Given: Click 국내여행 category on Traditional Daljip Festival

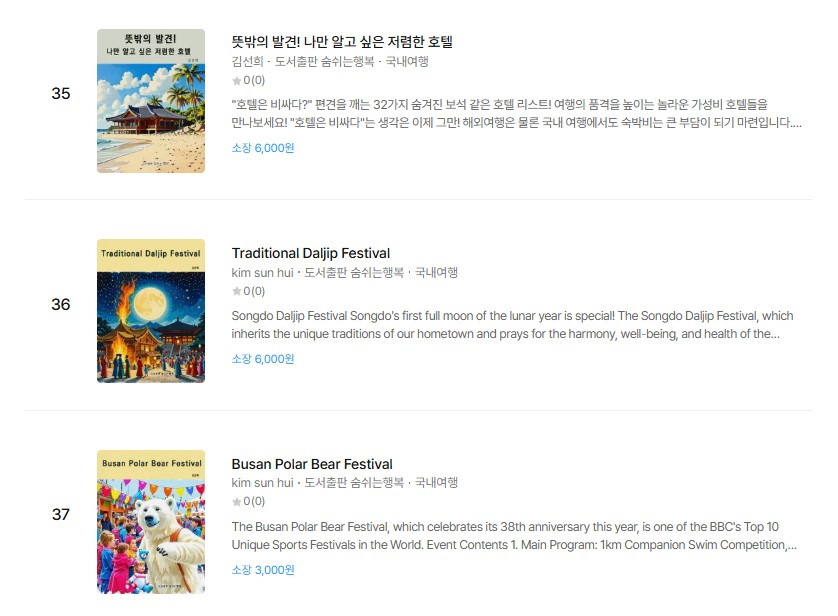Looking at the screenshot, I should [x=437, y=272].
